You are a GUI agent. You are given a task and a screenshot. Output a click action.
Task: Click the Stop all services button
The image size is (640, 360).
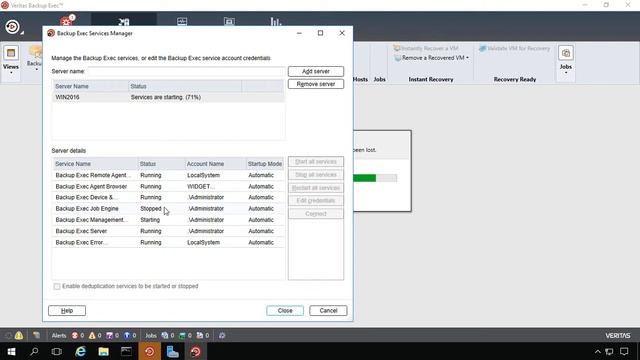pos(316,175)
